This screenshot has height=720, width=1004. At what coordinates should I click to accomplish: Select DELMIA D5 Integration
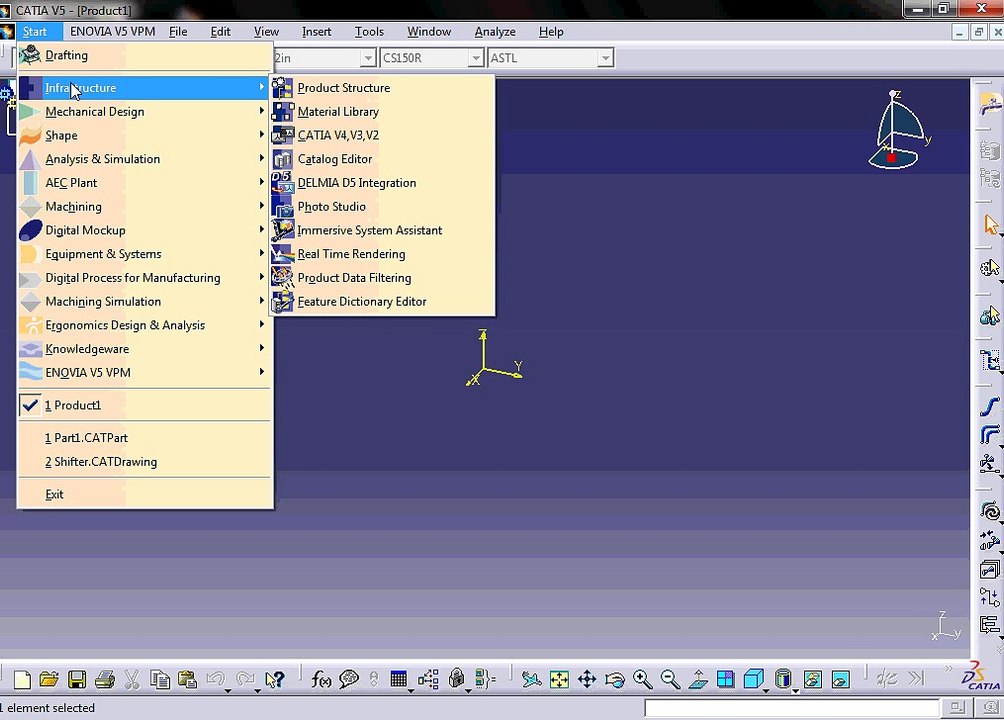pyautogui.click(x=382, y=183)
